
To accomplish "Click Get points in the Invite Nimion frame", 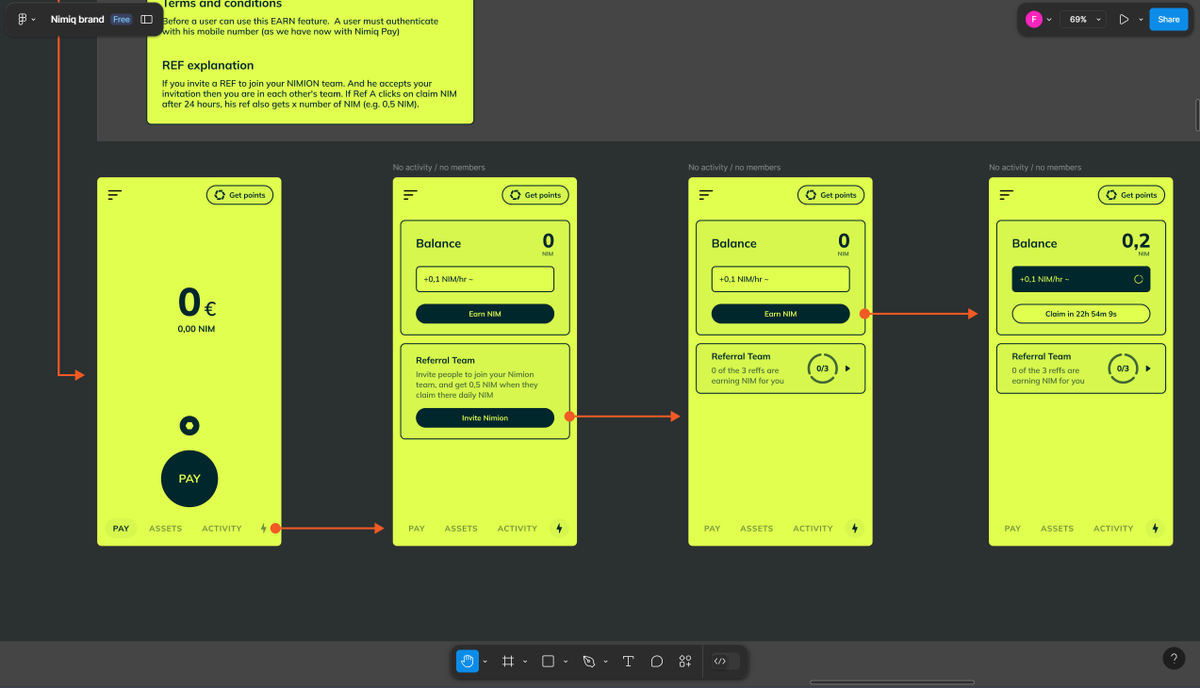I will tap(535, 195).
